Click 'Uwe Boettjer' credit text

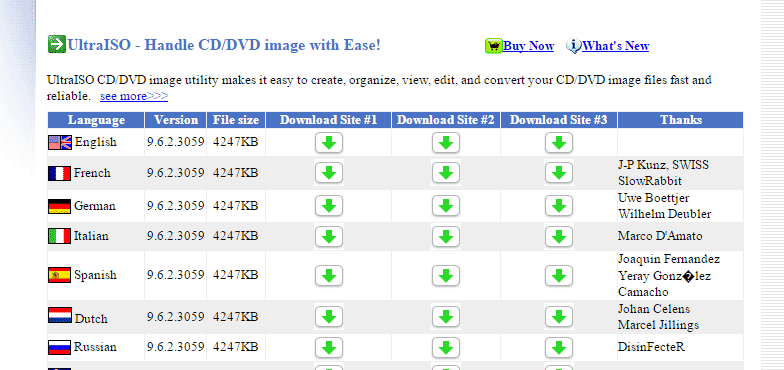654,198
